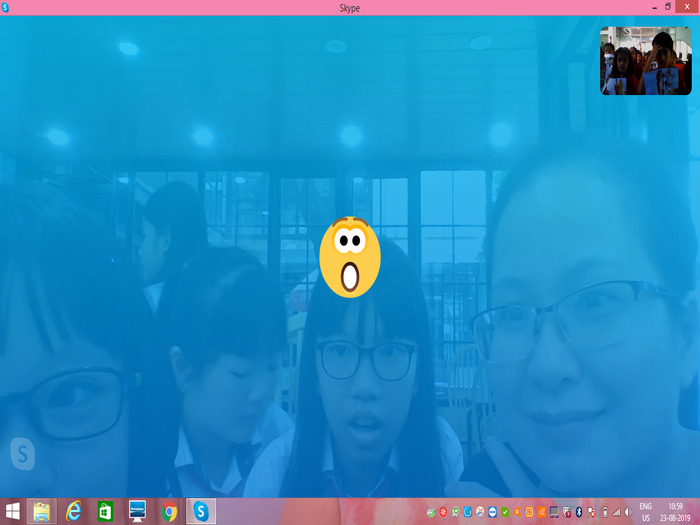700x525 pixels.
Task: Click the blue power circle tray icon
Action: coord(468,512)
